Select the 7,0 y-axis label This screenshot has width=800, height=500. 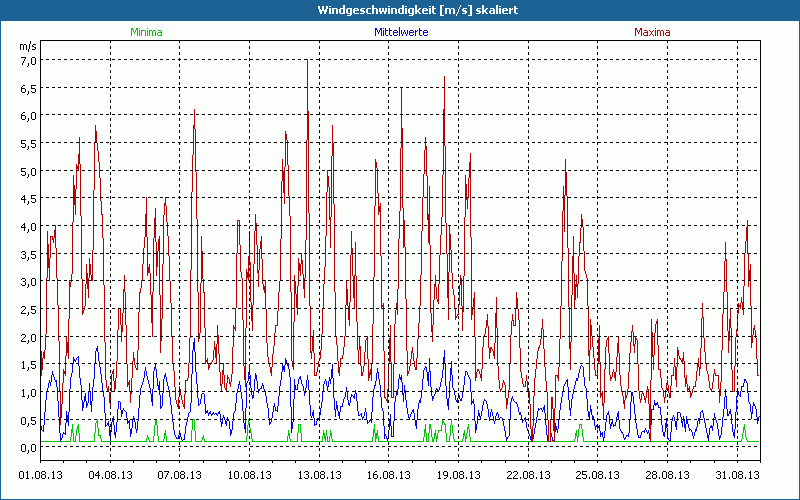click(x=27, y=60)
